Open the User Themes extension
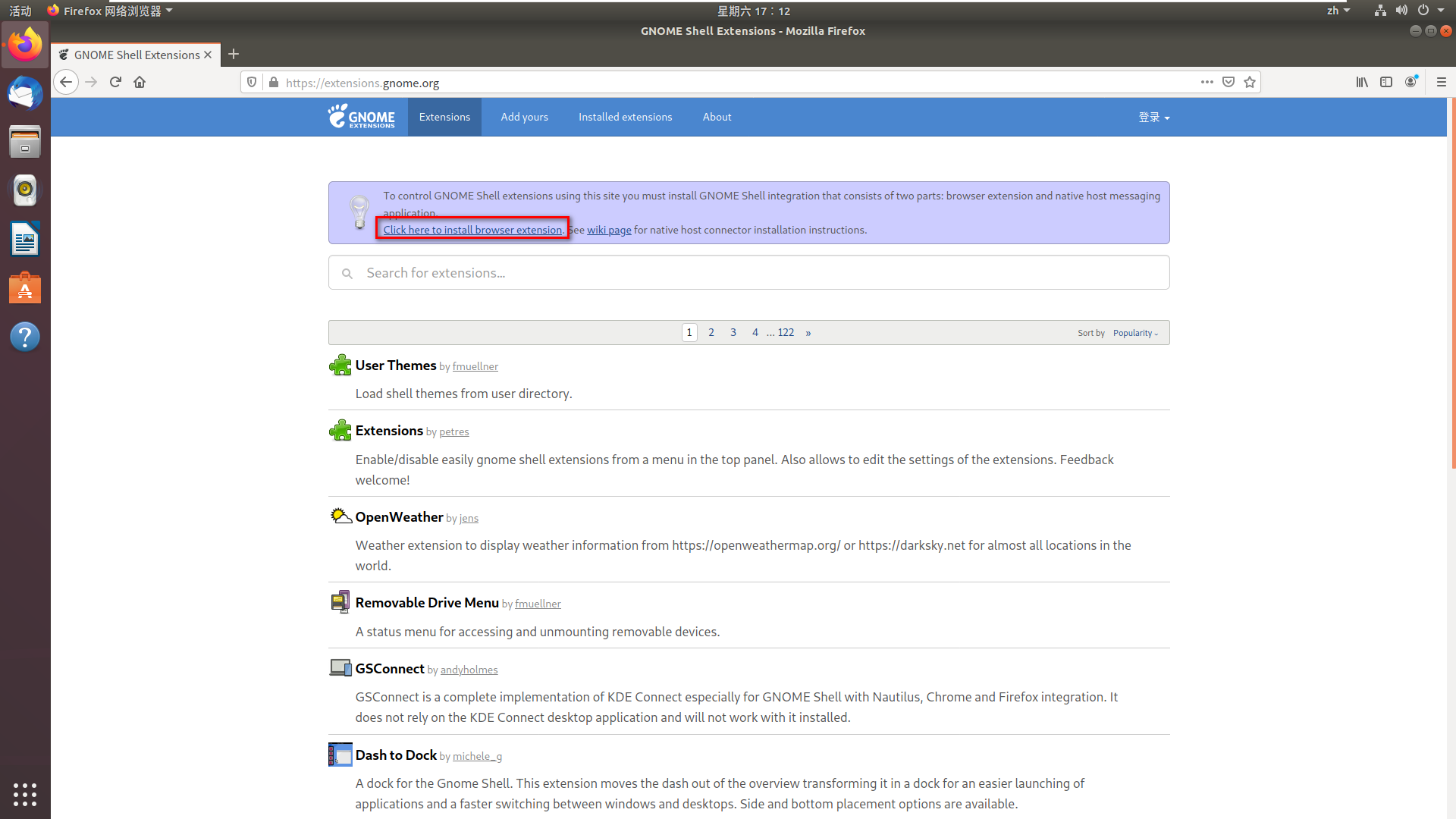The height and width of the screenshot is (819, 1456). coord(395,366)
